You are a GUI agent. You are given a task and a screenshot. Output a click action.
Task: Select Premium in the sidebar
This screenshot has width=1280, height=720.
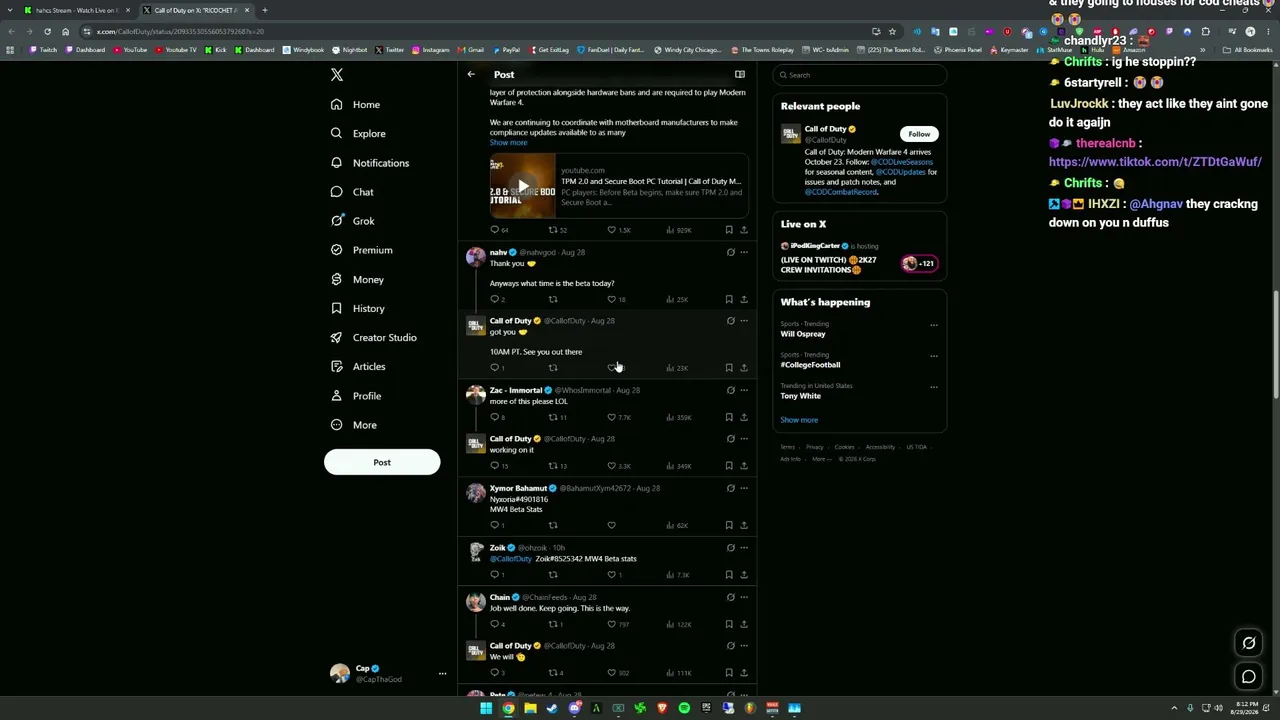[x=361, y=250]
